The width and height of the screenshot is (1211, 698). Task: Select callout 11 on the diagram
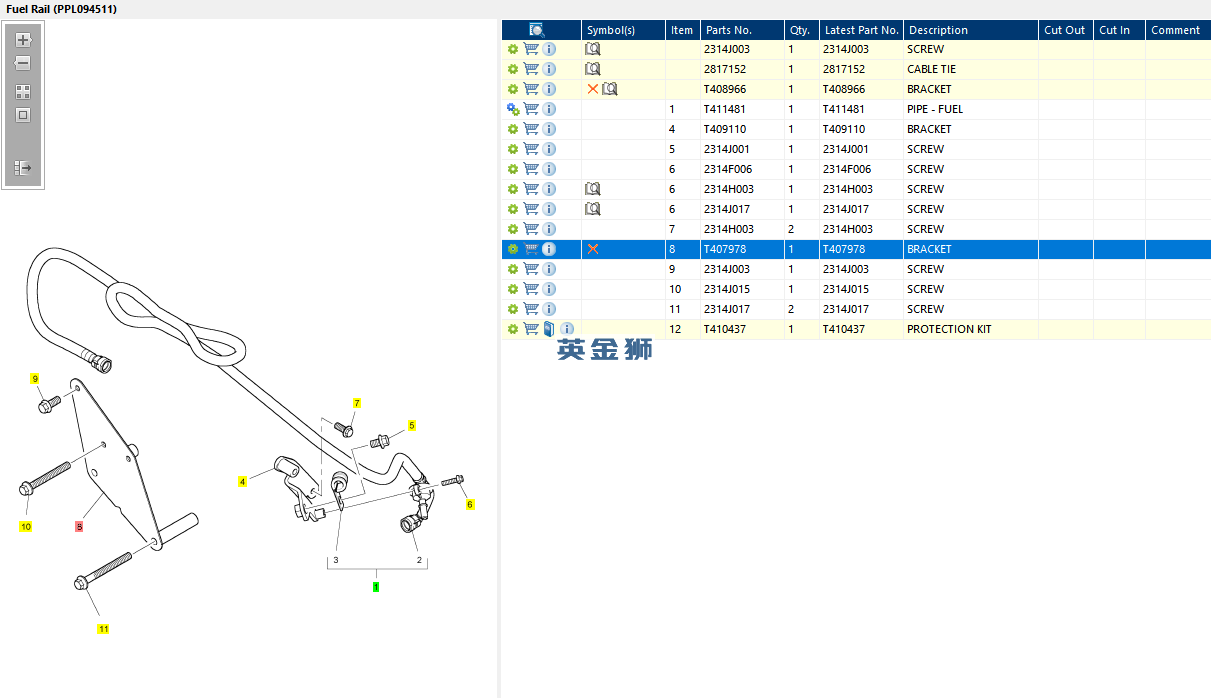coord(103,629)
